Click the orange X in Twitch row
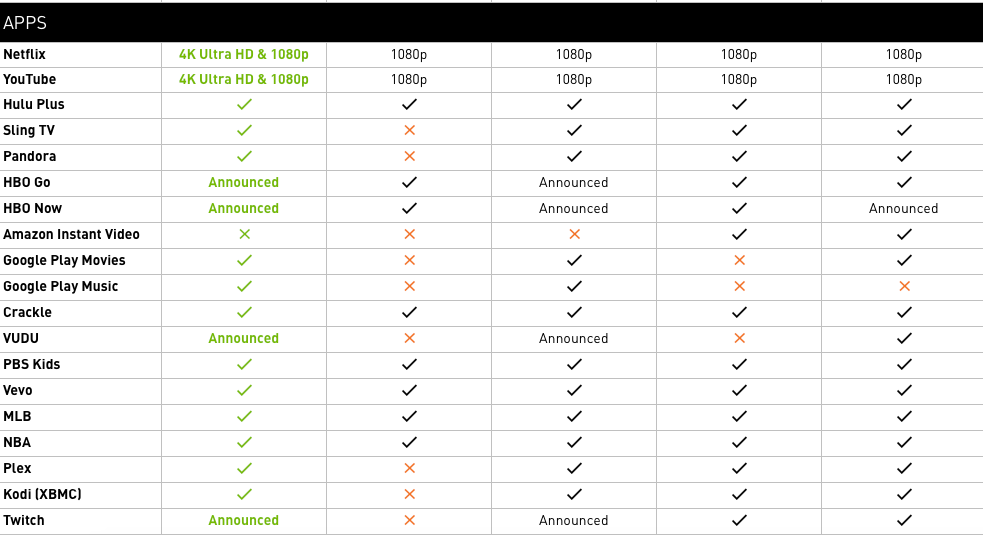 pyautogui.click(x=409, y=520)
